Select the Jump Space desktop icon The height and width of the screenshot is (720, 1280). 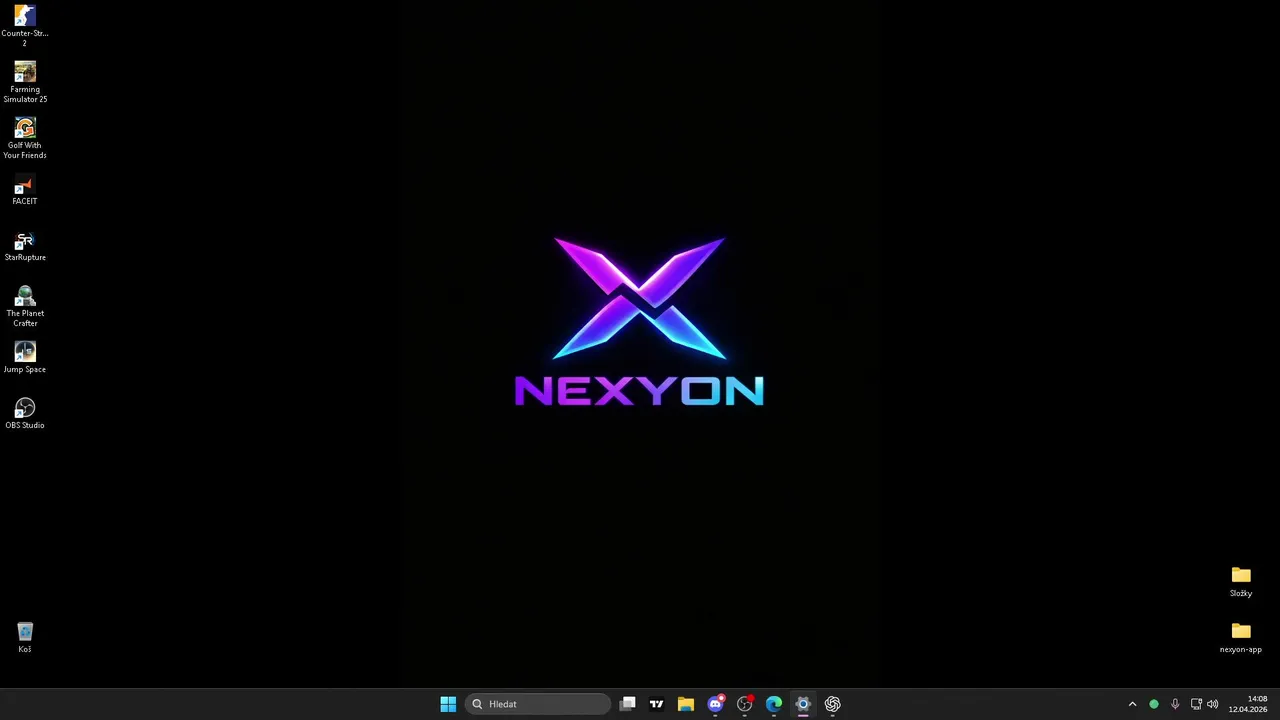click(x=25, y=359)
